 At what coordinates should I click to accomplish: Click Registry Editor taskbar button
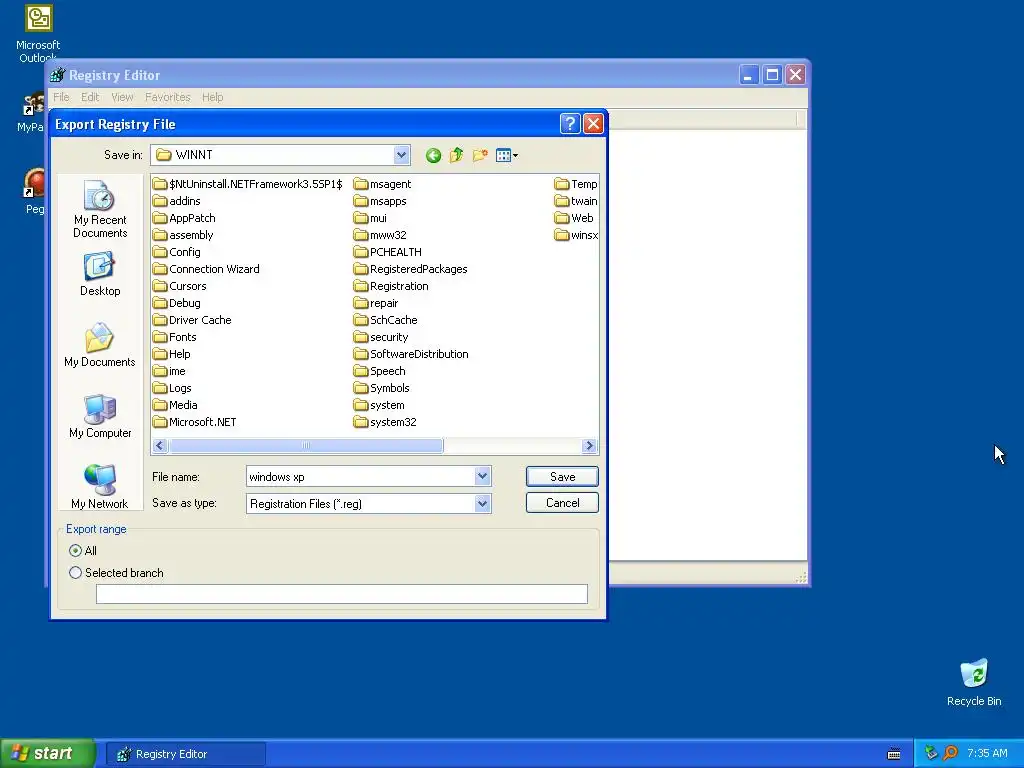[185, 754]
